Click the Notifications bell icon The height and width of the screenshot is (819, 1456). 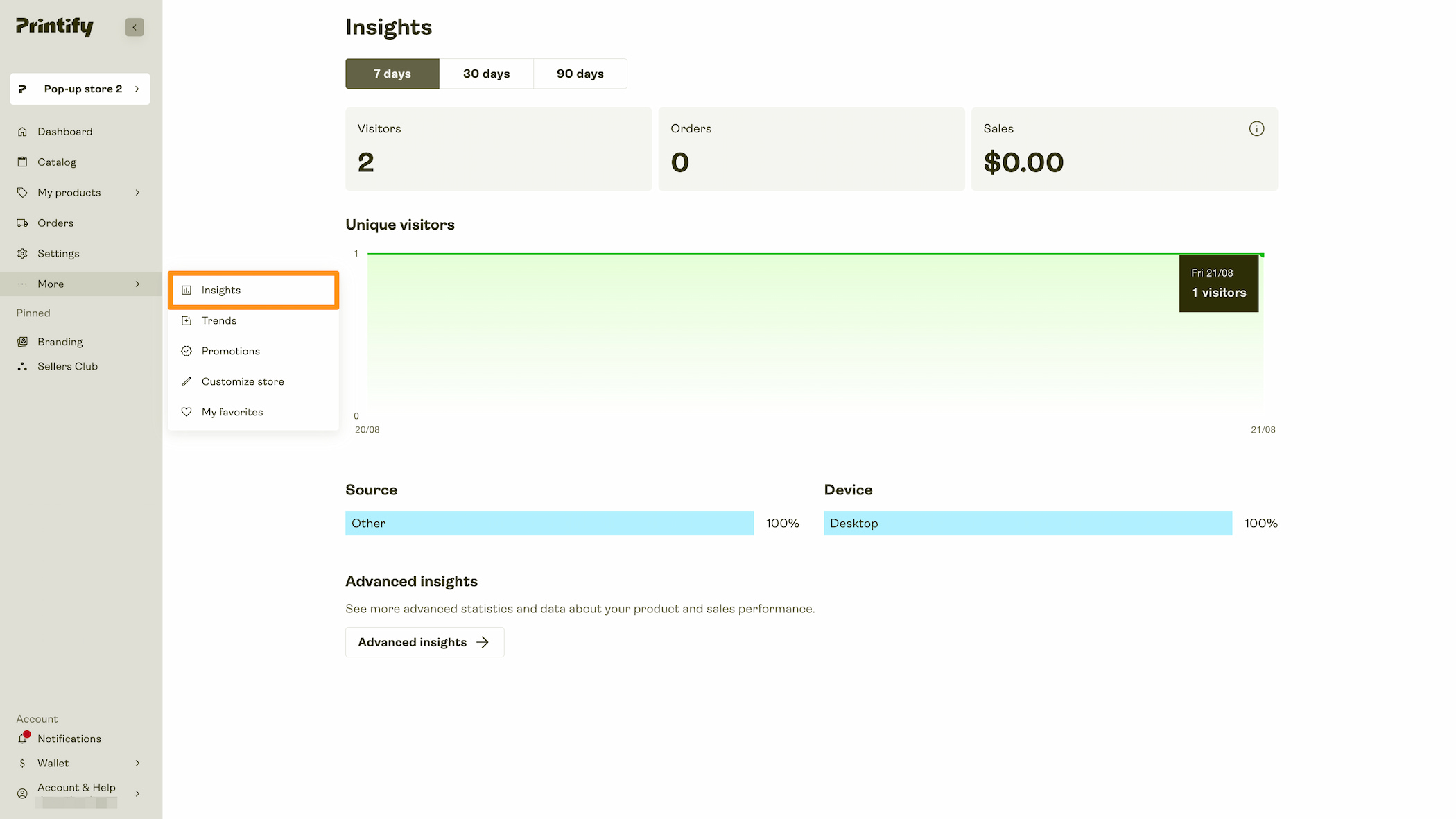[23, 739]
